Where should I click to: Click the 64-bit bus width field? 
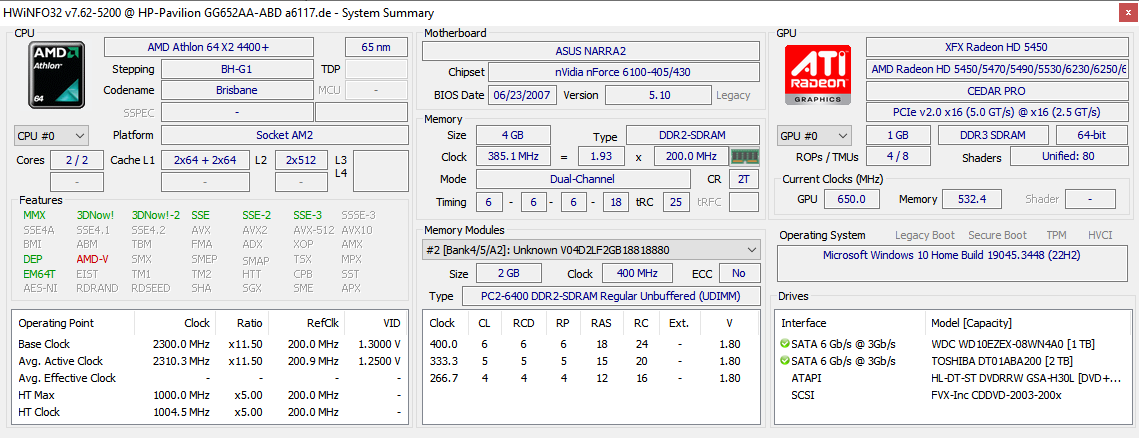click(1091, 136)
